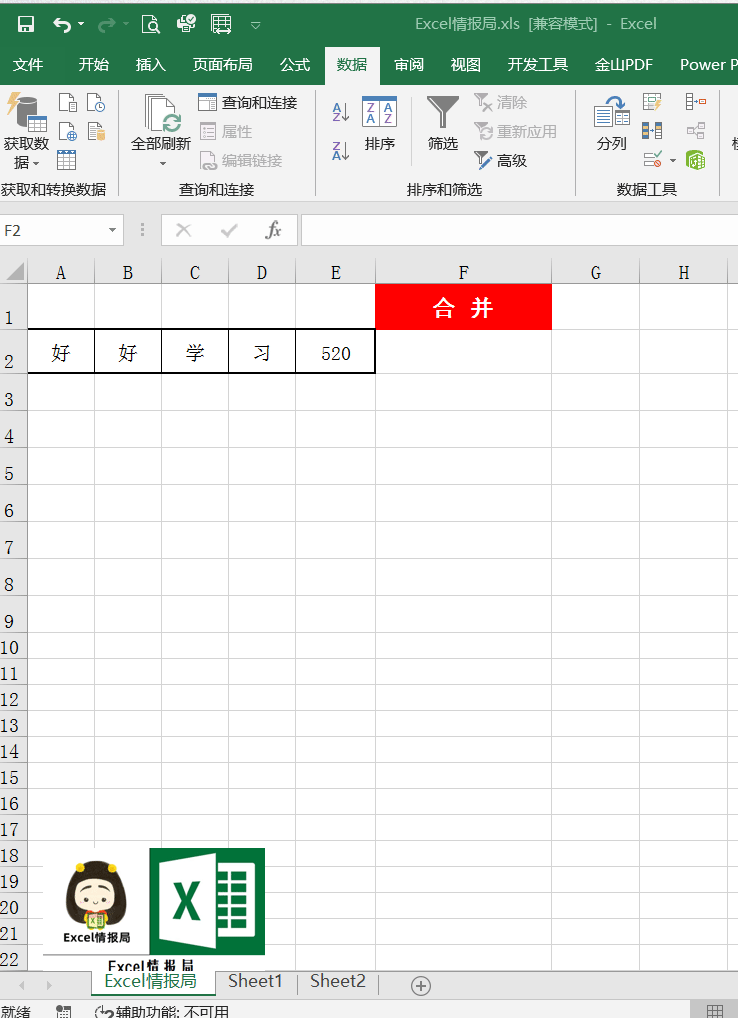Switch to the 开始 tab

tap(93, 65)
